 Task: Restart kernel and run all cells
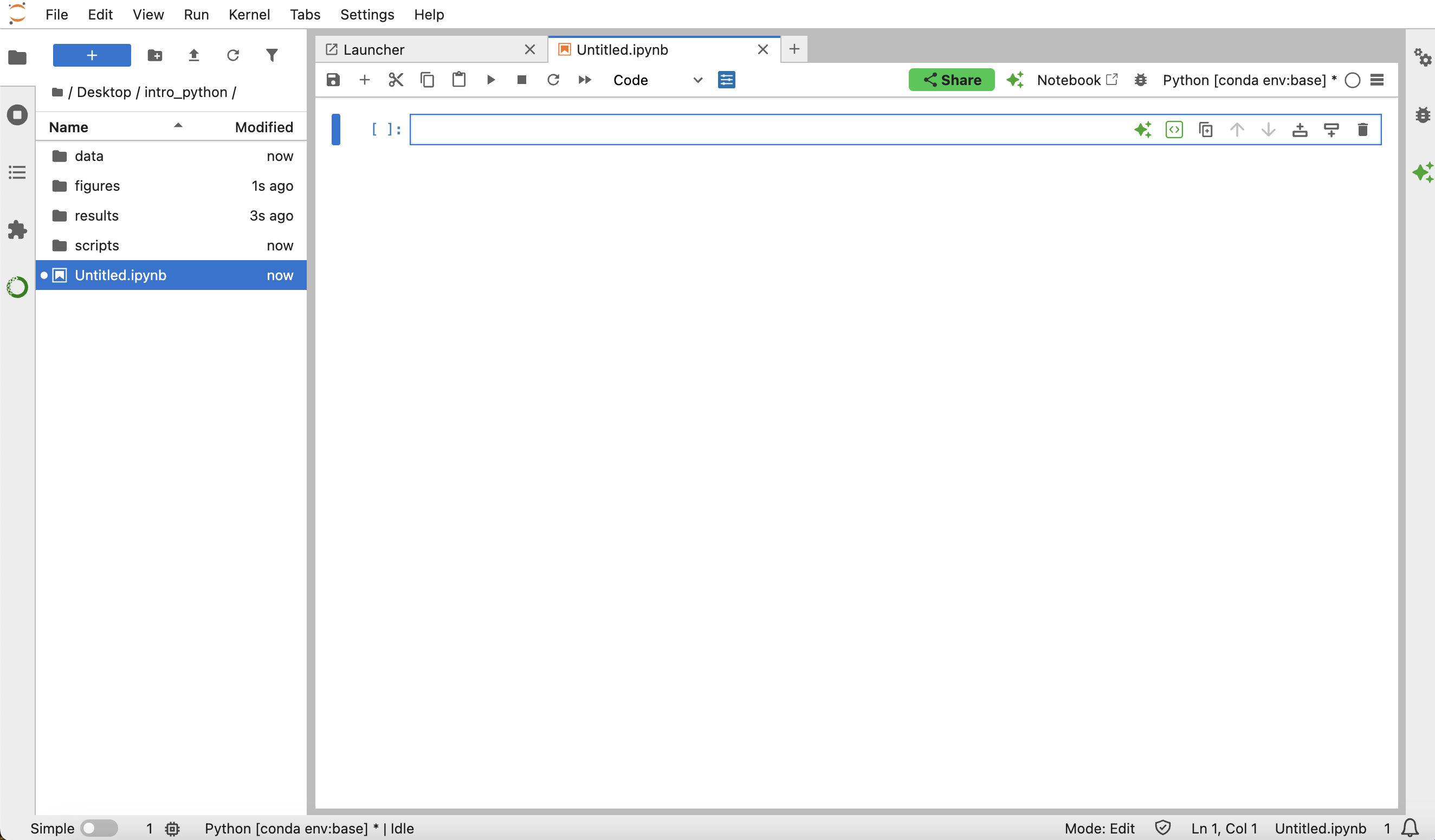pyautogui.click(x=585, y=80)
